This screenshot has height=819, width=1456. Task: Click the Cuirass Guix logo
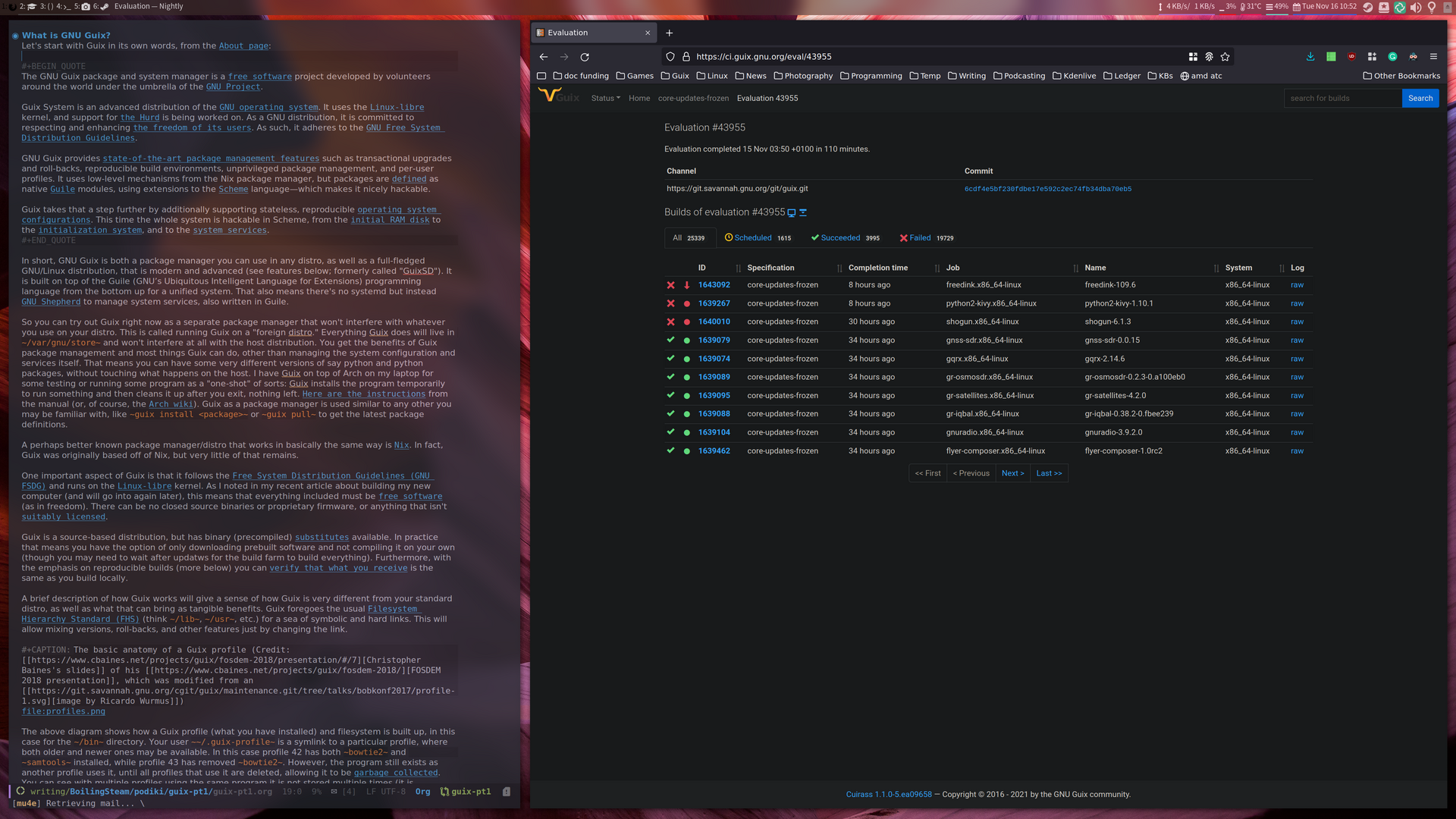pos(559,96)
